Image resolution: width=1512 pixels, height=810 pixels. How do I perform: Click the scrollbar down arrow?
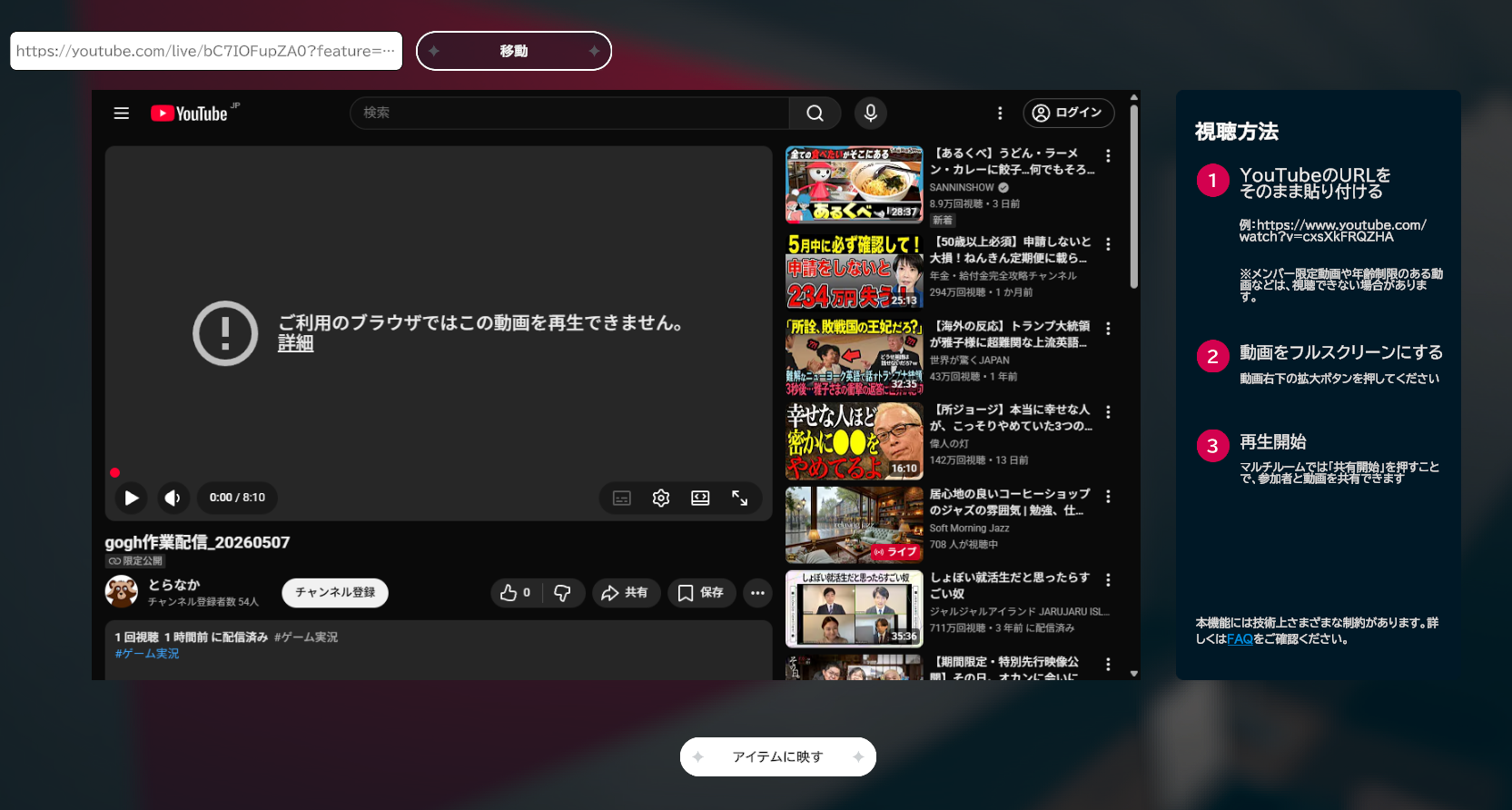tap(1133, 674)
